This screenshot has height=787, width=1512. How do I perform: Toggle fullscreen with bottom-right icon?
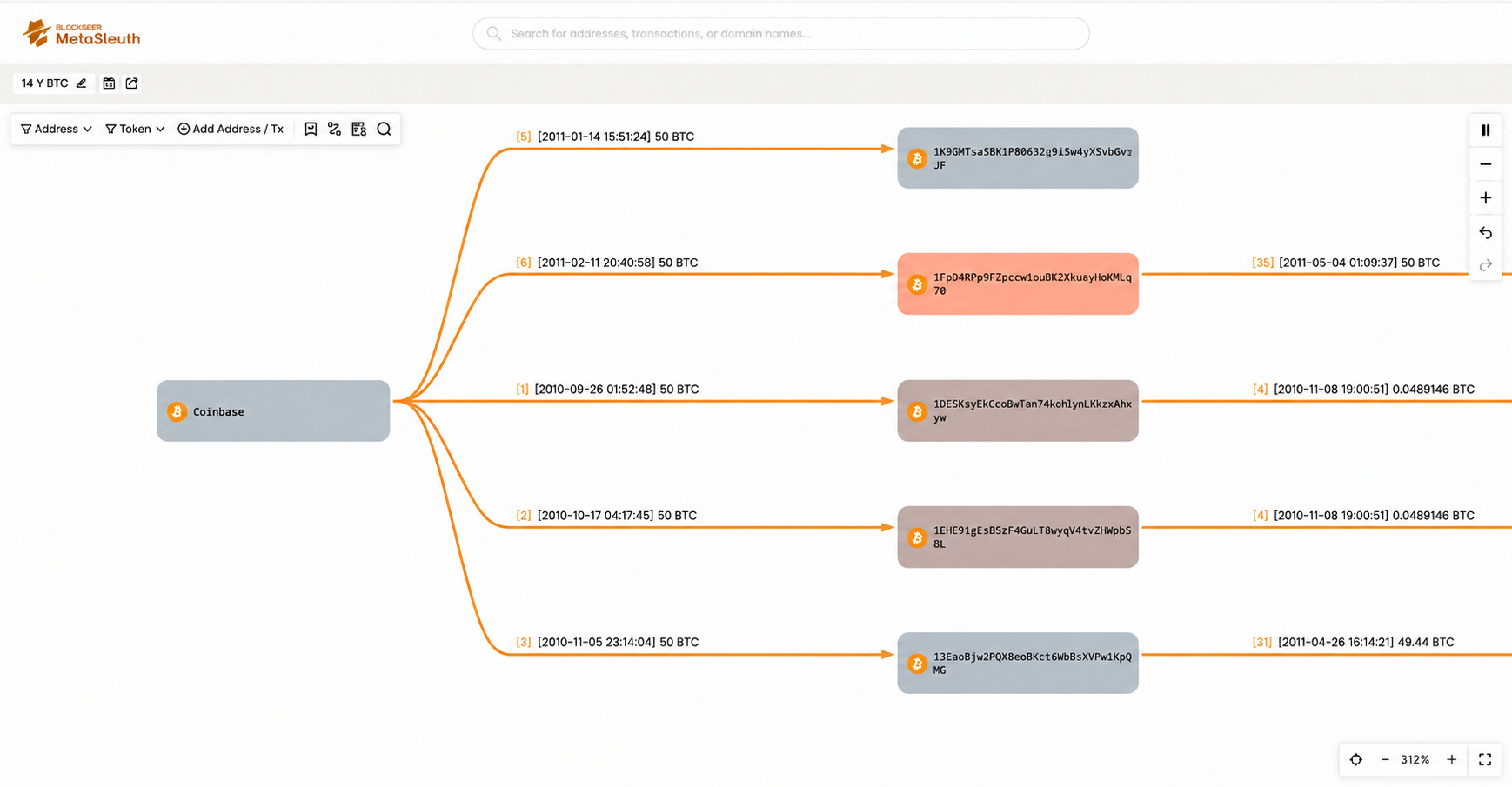[x=1485, y=759]
